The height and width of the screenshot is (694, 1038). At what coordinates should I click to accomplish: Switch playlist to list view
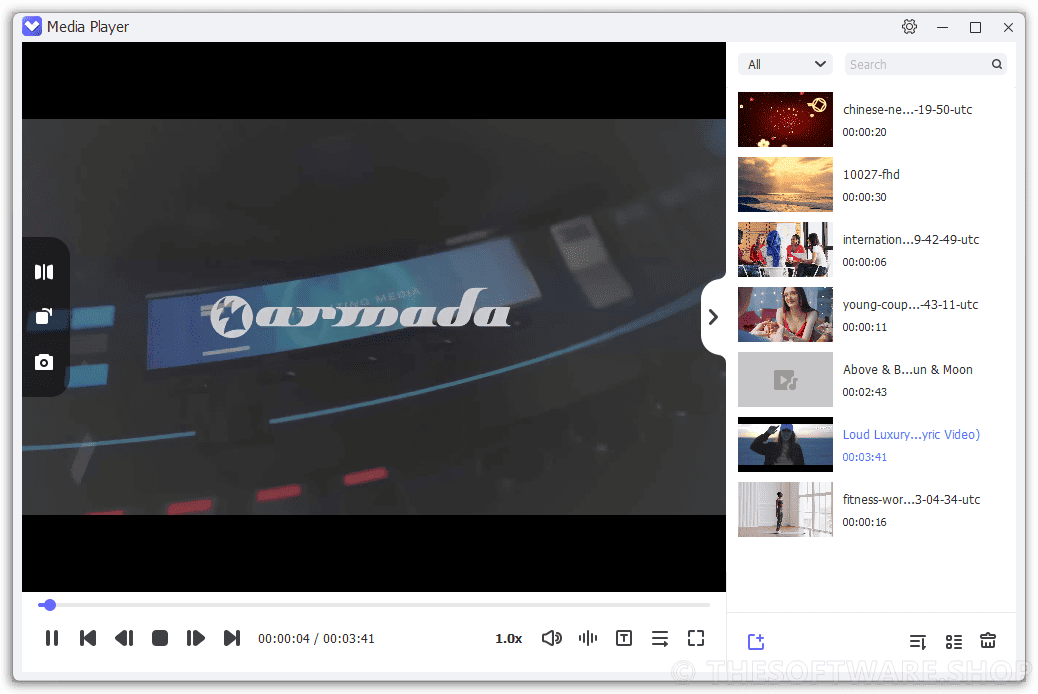(954, 641)
